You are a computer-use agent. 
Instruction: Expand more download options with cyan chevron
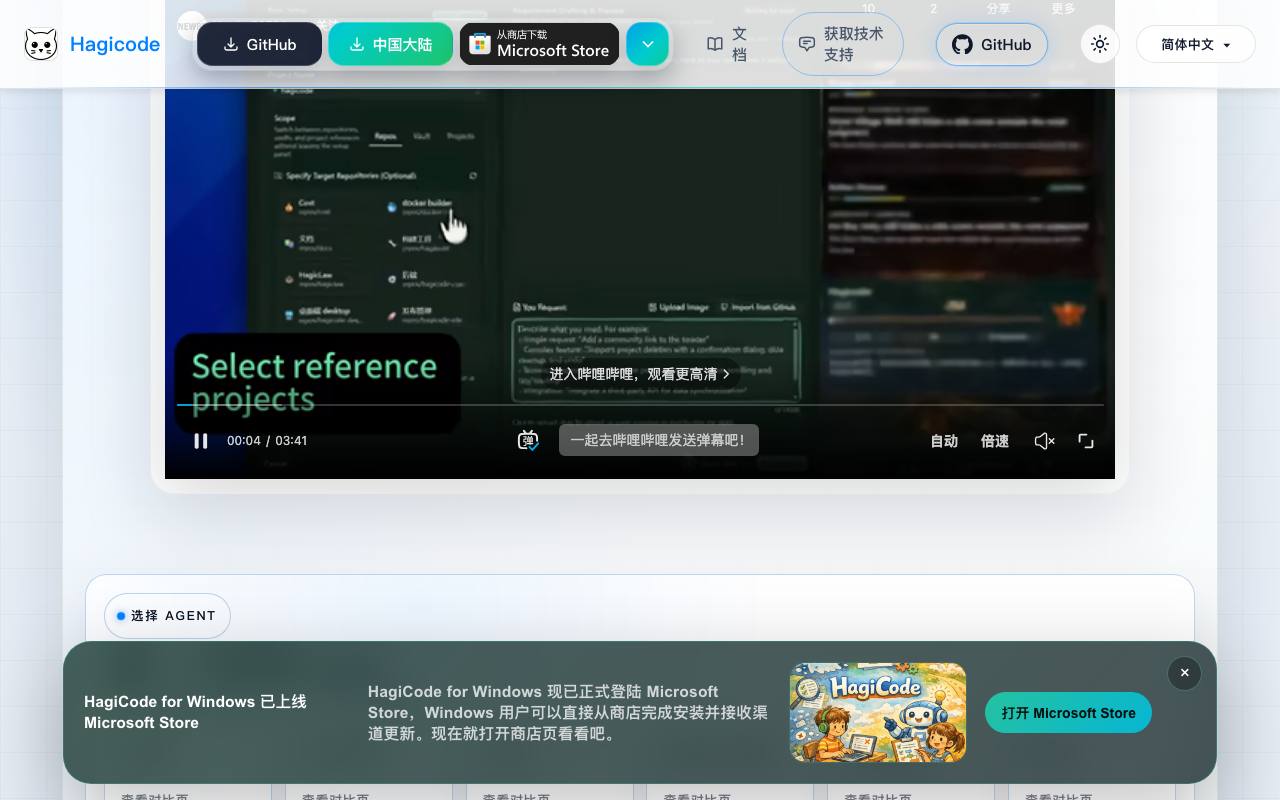point(648,45)
